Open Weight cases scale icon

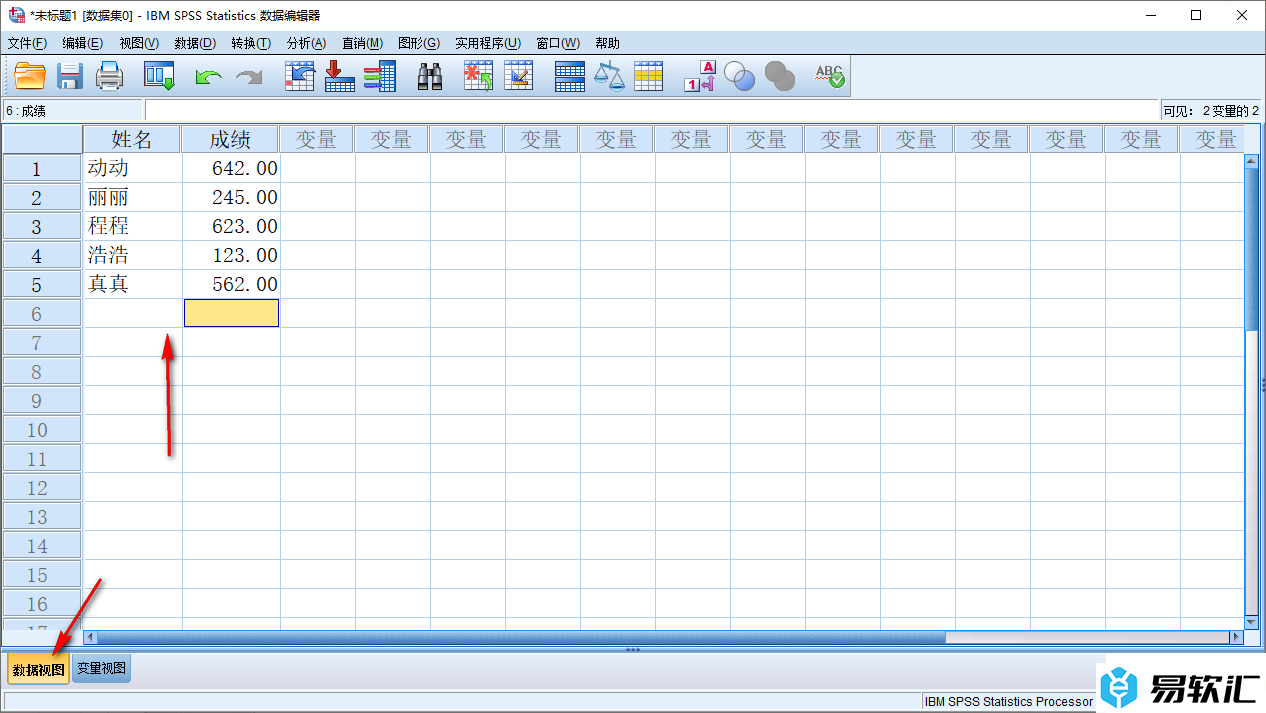(x=609, y=76)
